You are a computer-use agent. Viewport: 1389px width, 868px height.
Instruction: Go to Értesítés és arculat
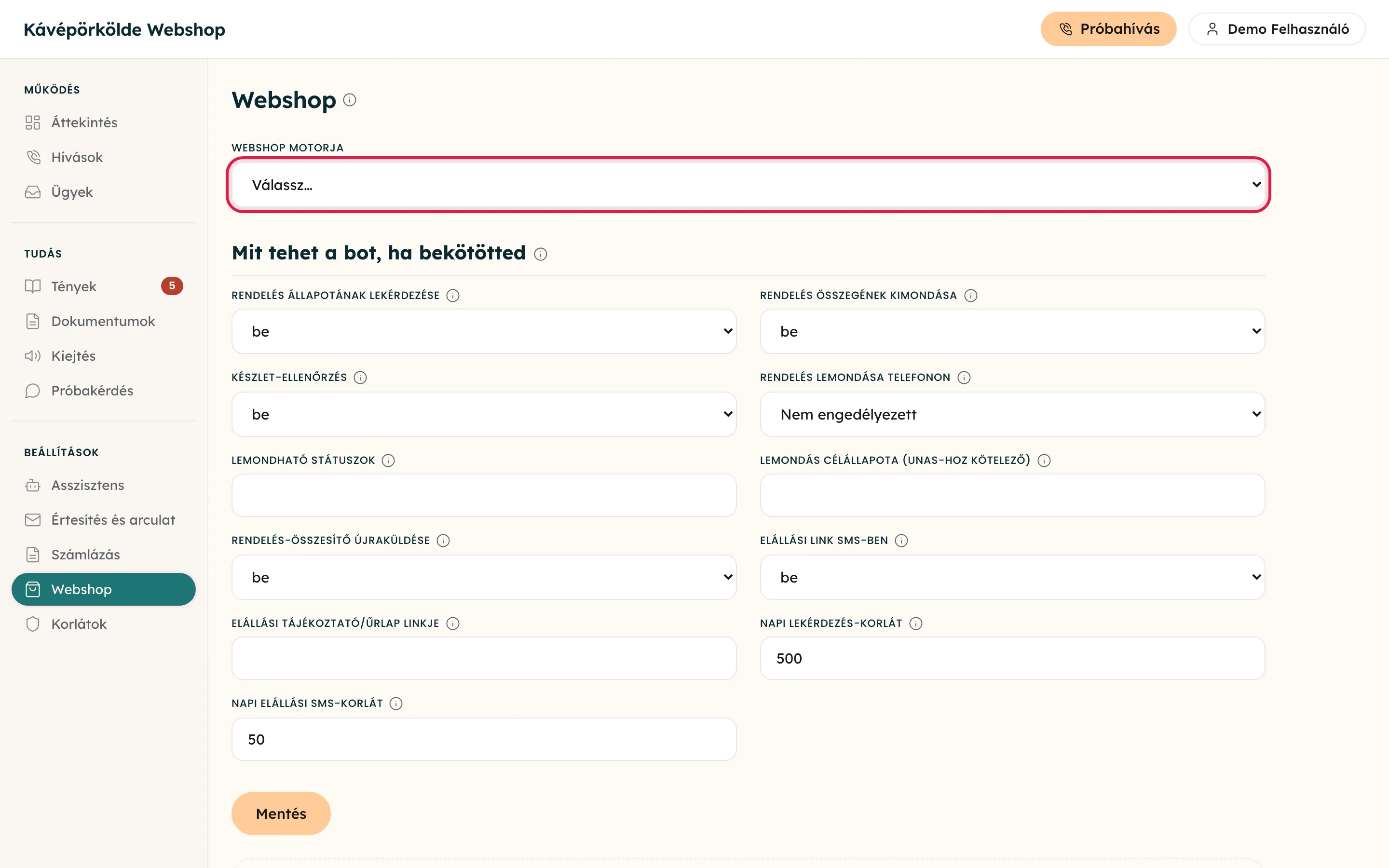tap(103, 519)
